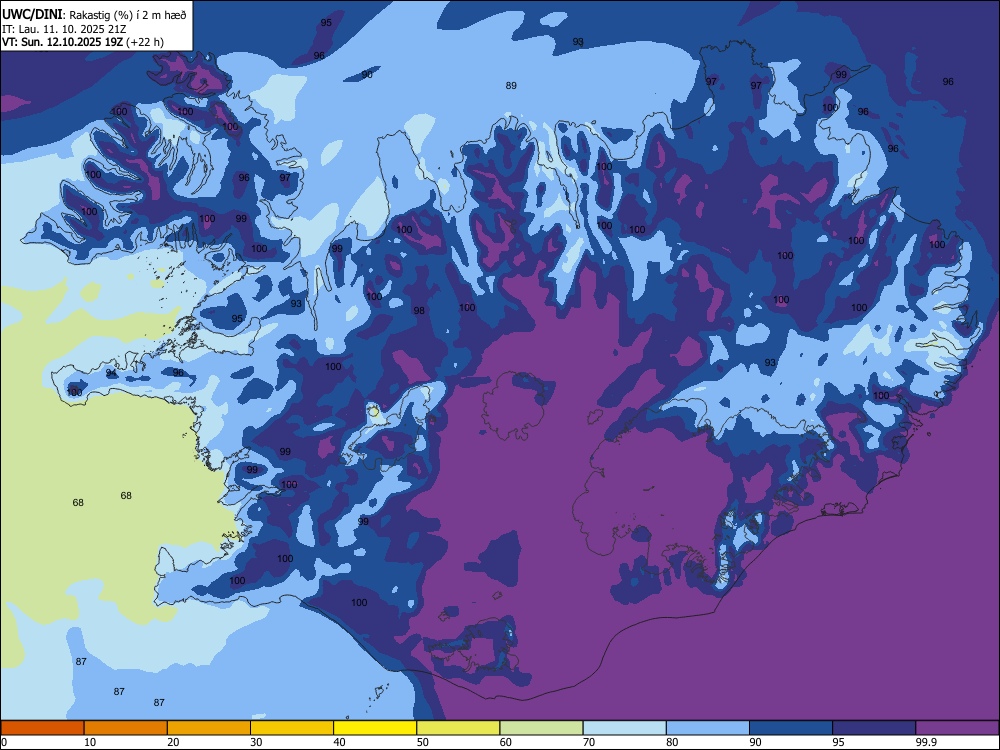Click the medium blue 80–90 legend swatch
This screenshot has height=750, width=1000.
pyautogui.click(x=708, y=728)
